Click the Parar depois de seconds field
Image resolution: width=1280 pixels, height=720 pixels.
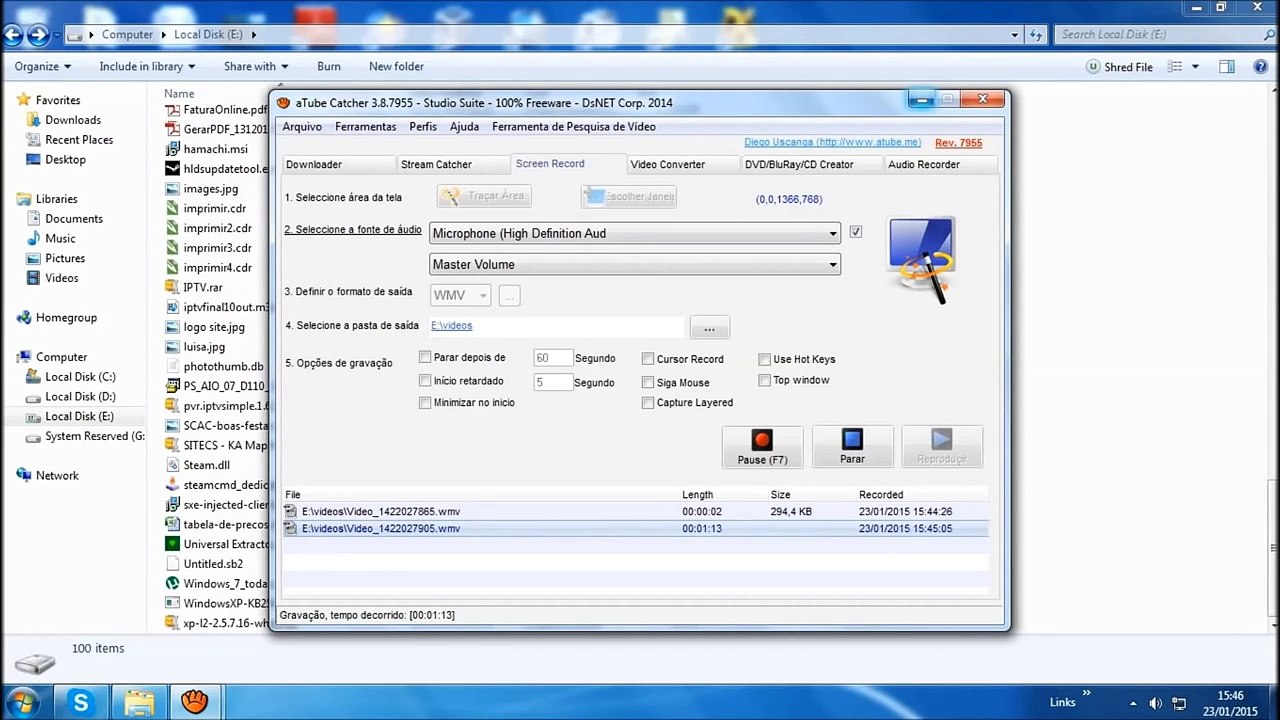[553, 358]
